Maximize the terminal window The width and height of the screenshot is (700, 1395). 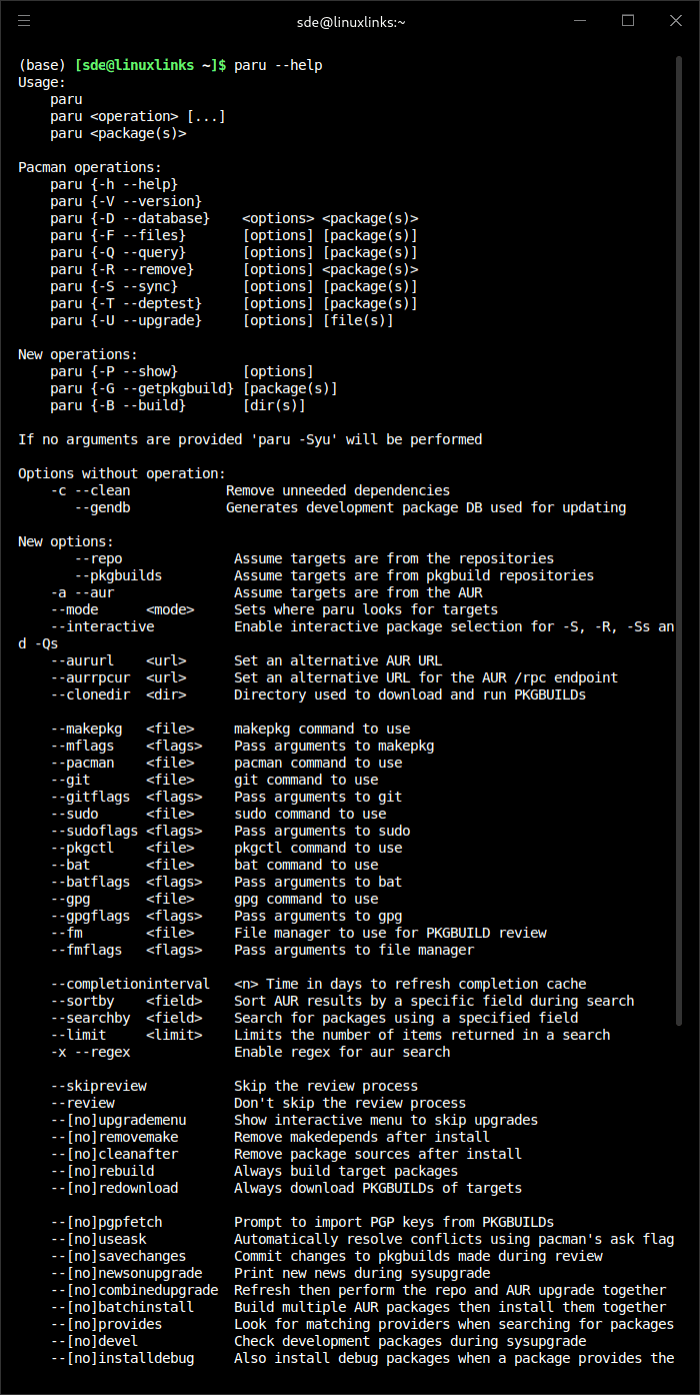(x=628, y=20)
